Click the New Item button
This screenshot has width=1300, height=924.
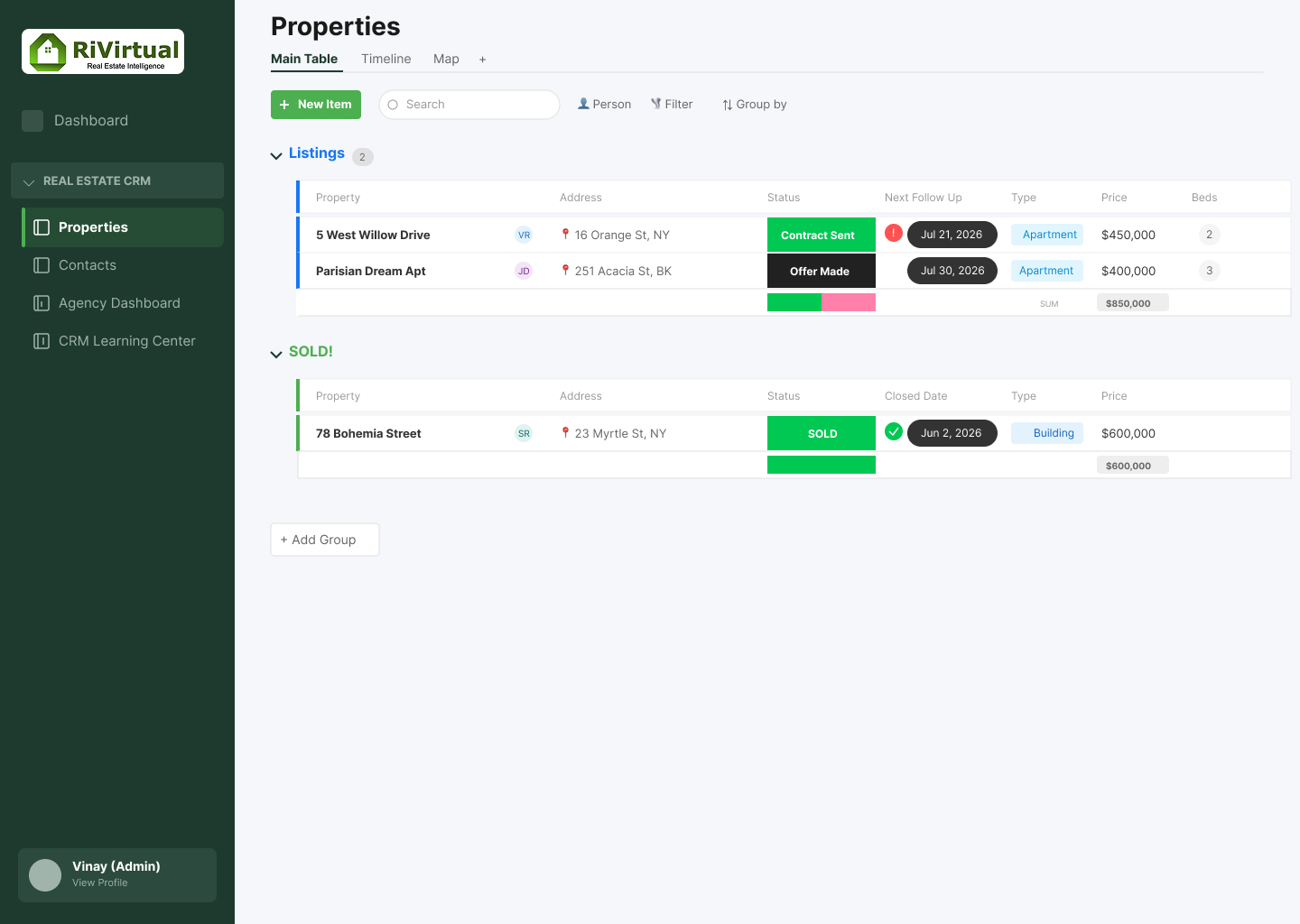coord(316,105)
